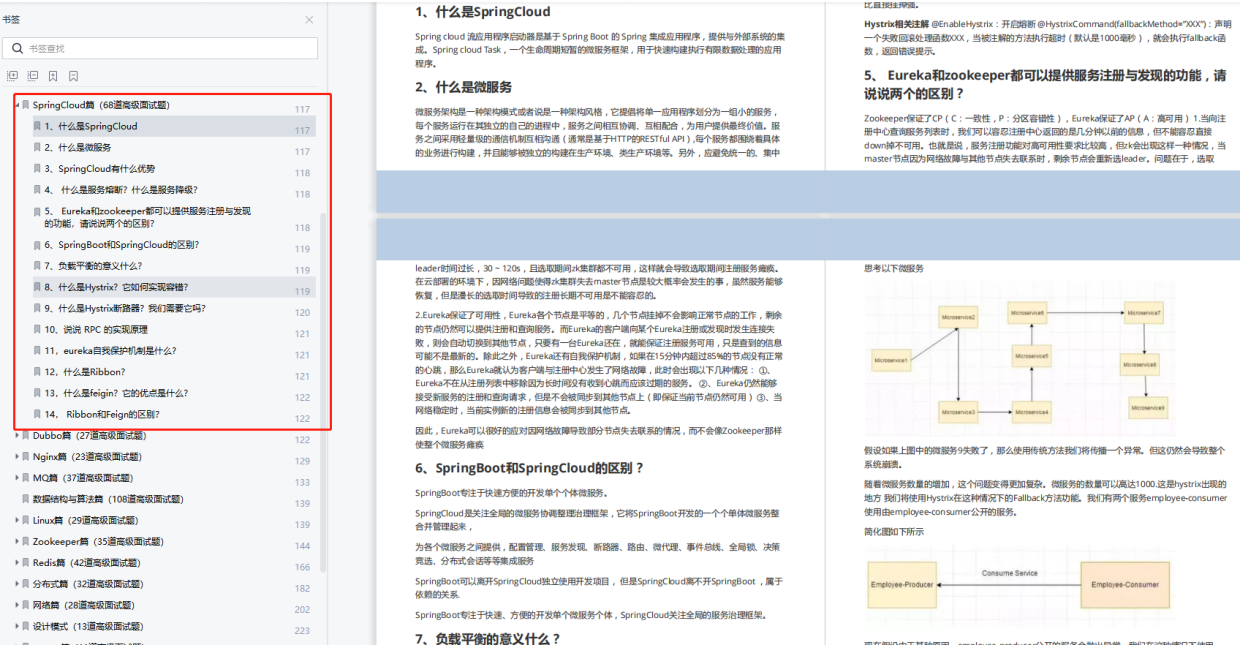
Task: Open bookmark 2、什么是微服务
Action: 78,148
